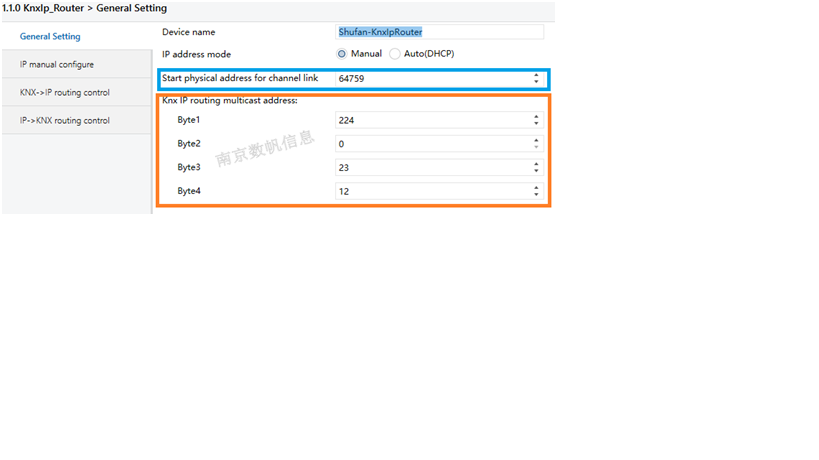
Task: Click the Byte3 value field
Action: click(430, 168)
